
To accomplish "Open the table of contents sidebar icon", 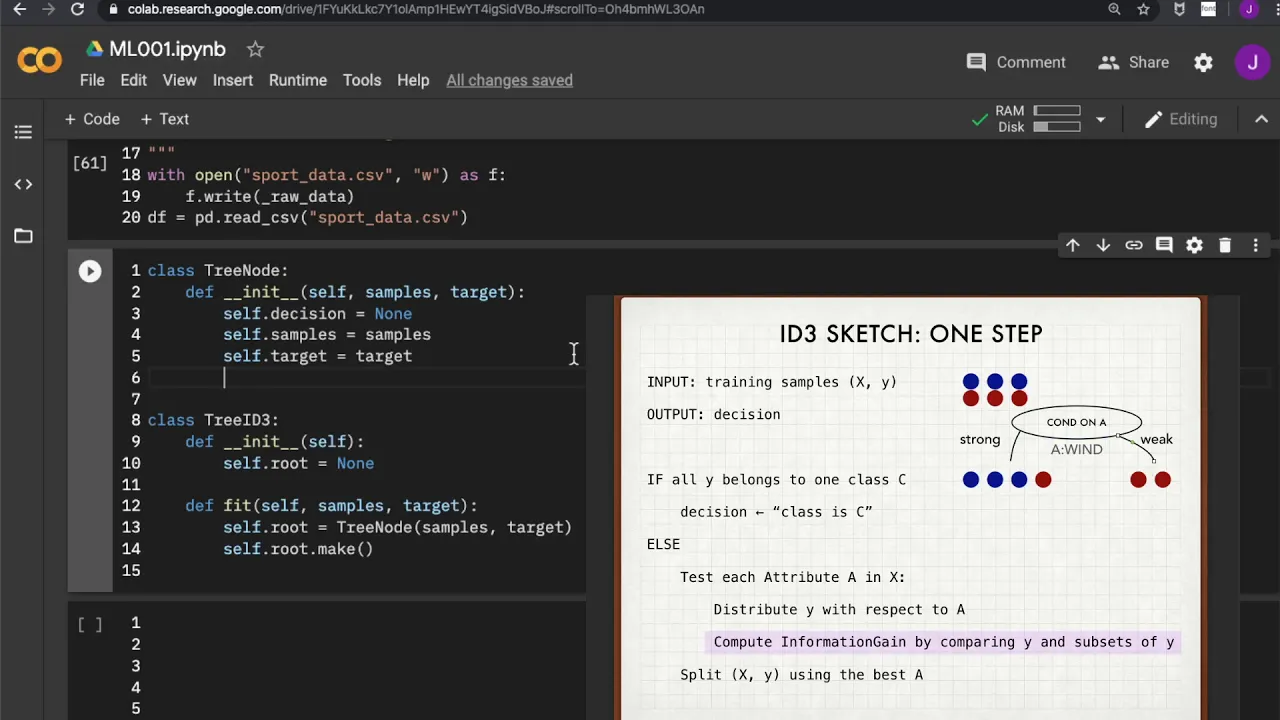I will (x=23, y=132).
